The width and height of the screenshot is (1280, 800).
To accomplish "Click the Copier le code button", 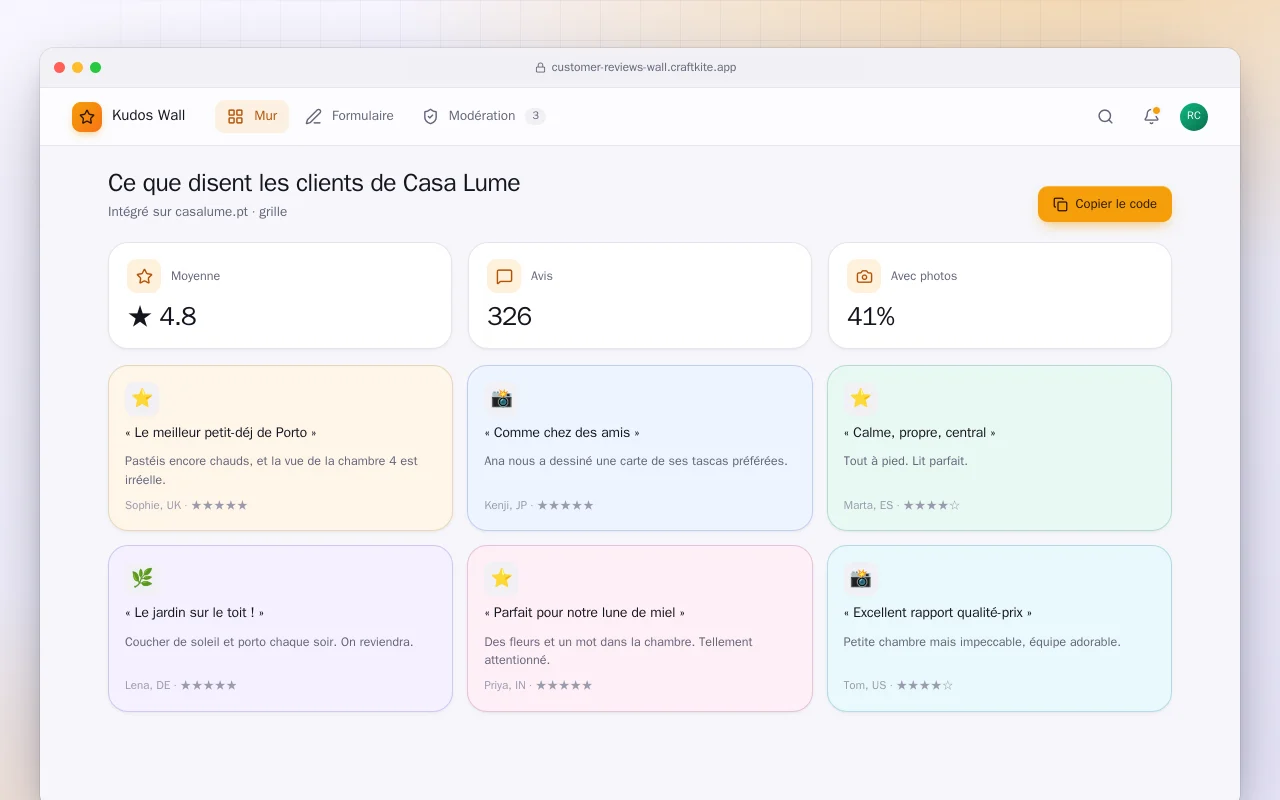I will [1104, 204].
